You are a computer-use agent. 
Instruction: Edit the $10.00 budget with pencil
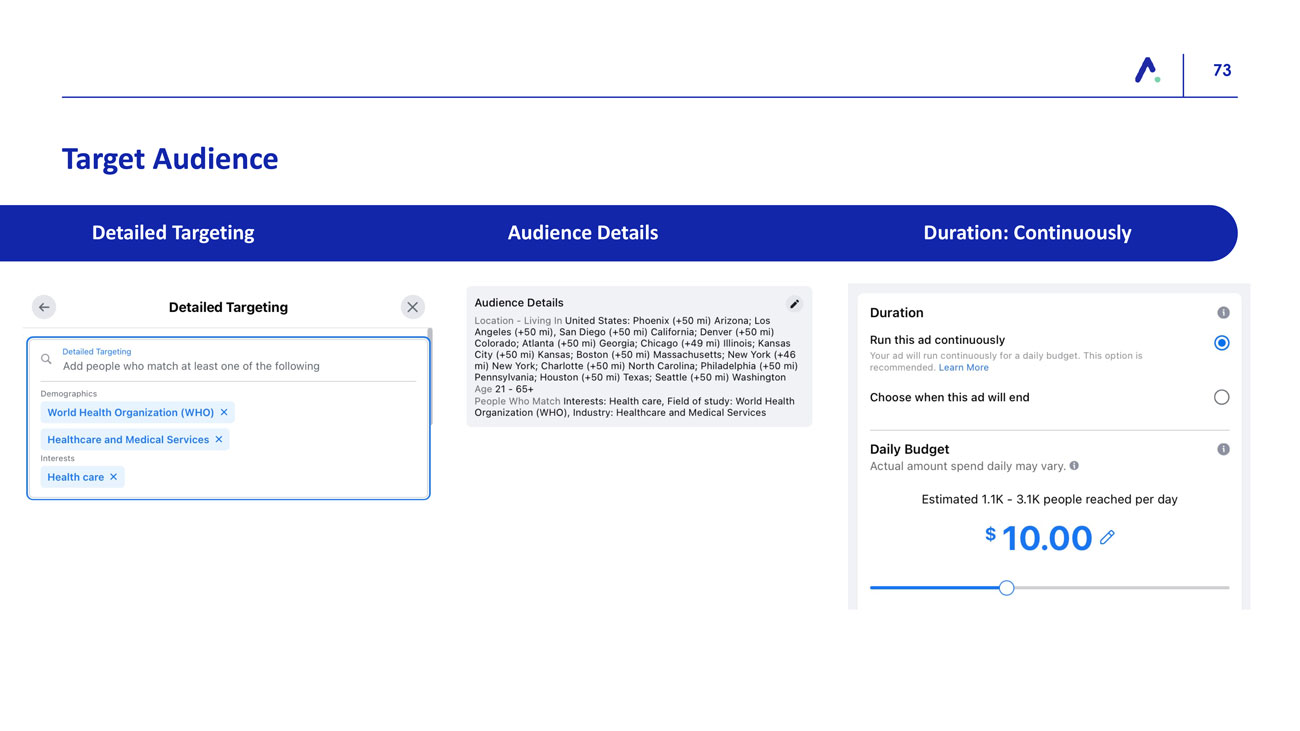coord(1107,538)
